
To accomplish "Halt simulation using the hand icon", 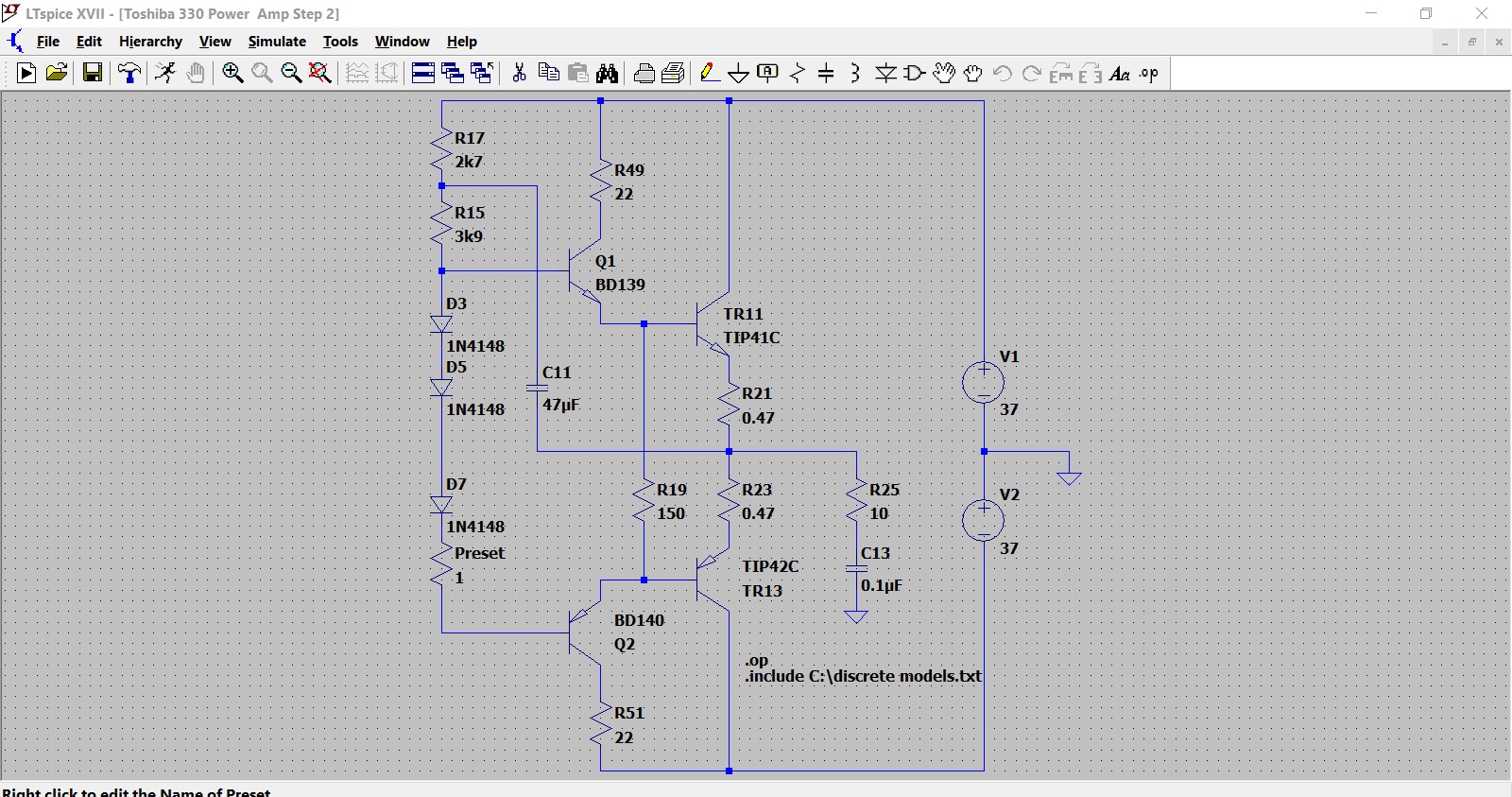I will click(196, 73).
